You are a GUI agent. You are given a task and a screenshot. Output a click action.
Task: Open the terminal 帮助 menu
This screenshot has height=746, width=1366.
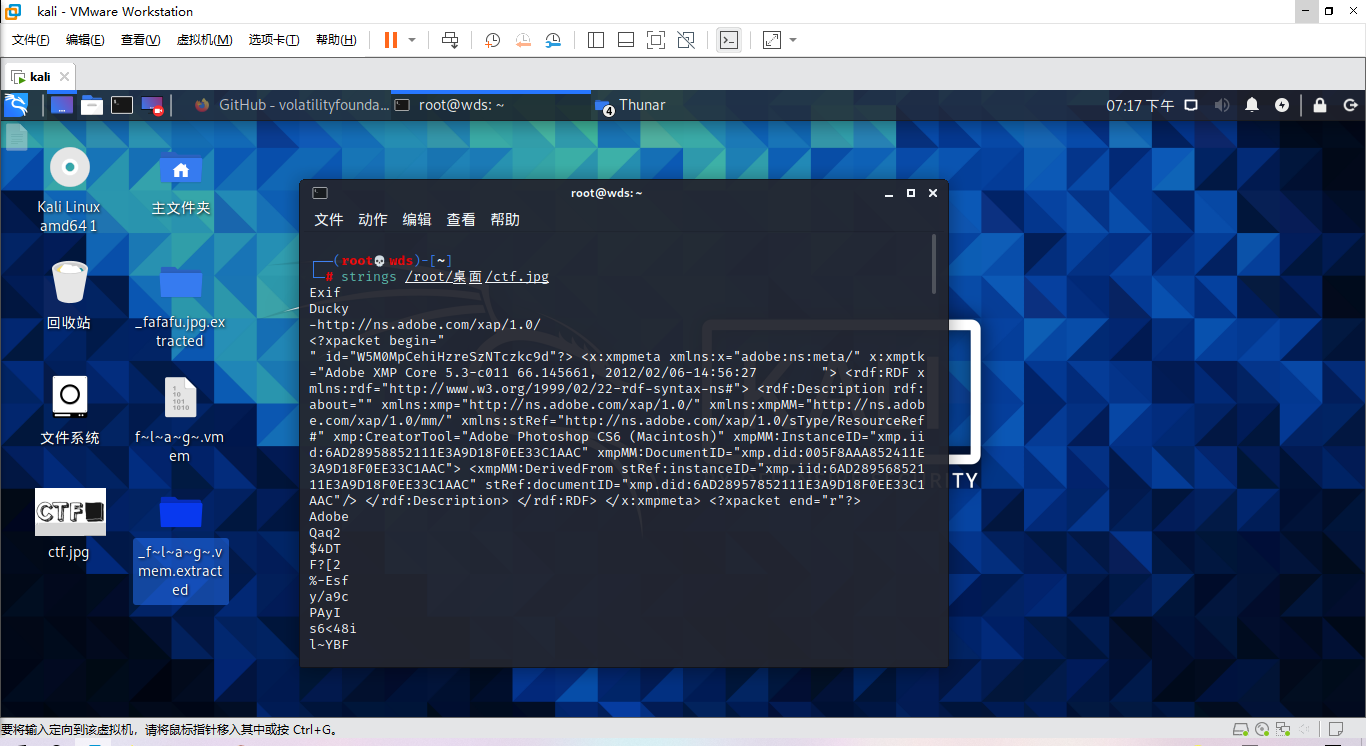pyautogui.click(x=505, y=220)
